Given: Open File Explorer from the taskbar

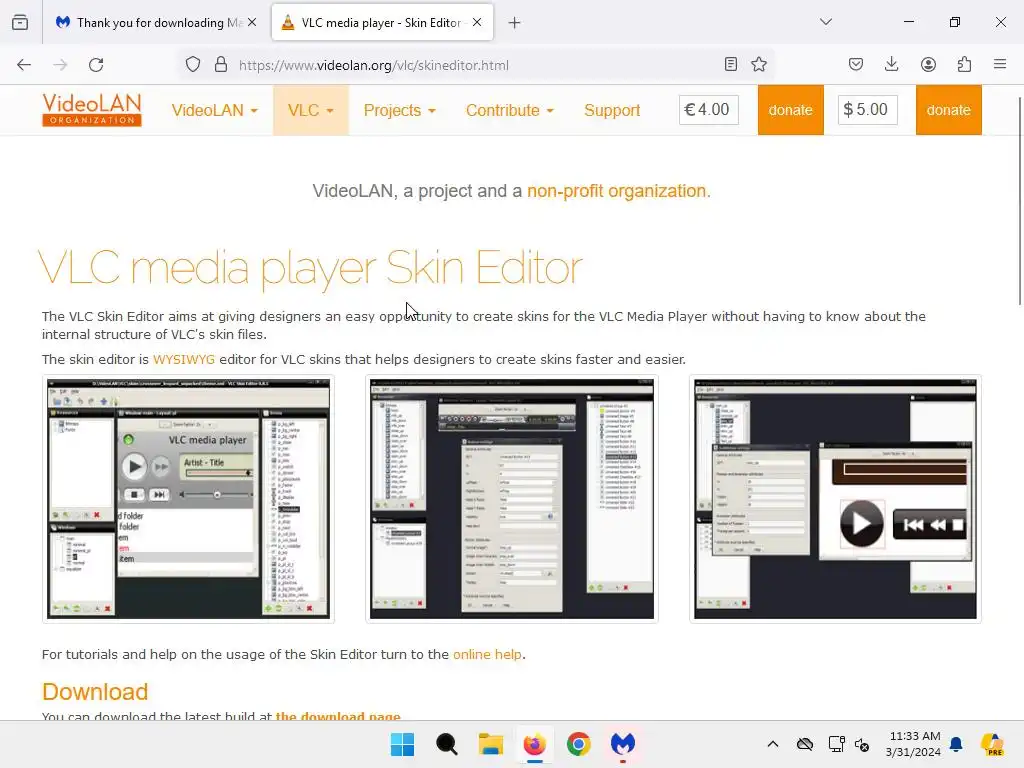Looking at the screenshot, I should coord(490,744).
